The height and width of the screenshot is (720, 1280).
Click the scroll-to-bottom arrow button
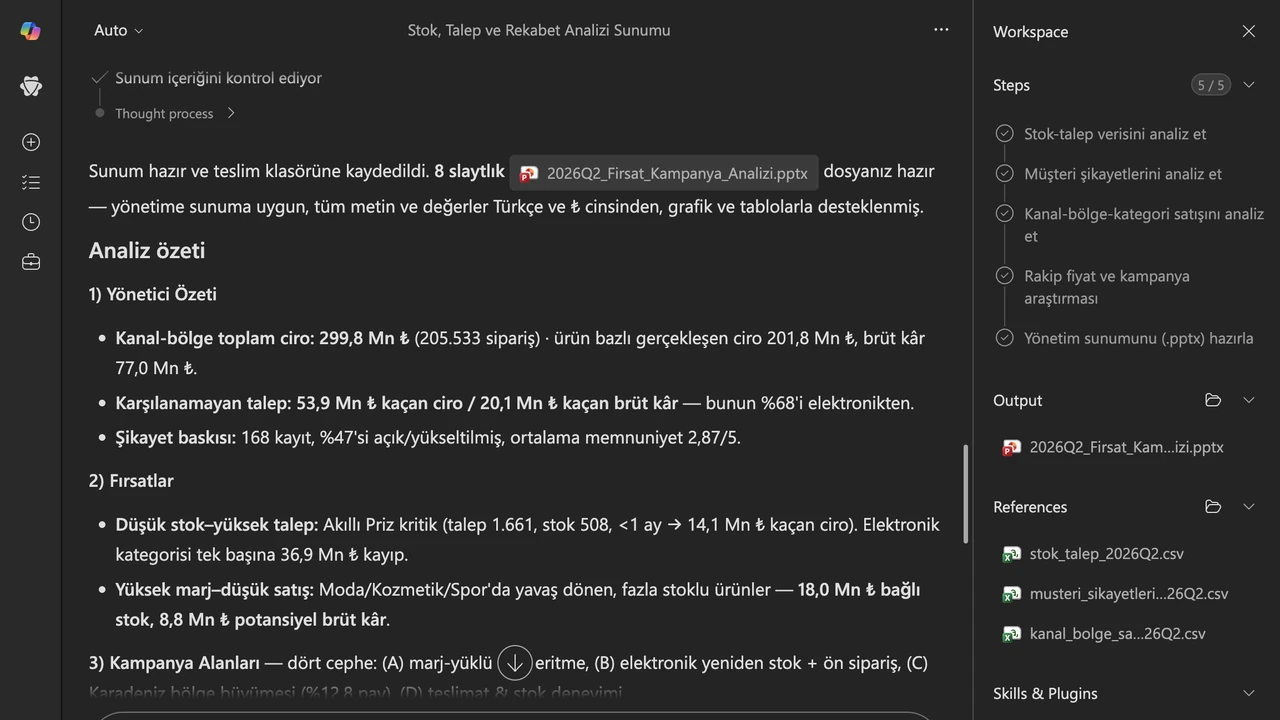514,663
